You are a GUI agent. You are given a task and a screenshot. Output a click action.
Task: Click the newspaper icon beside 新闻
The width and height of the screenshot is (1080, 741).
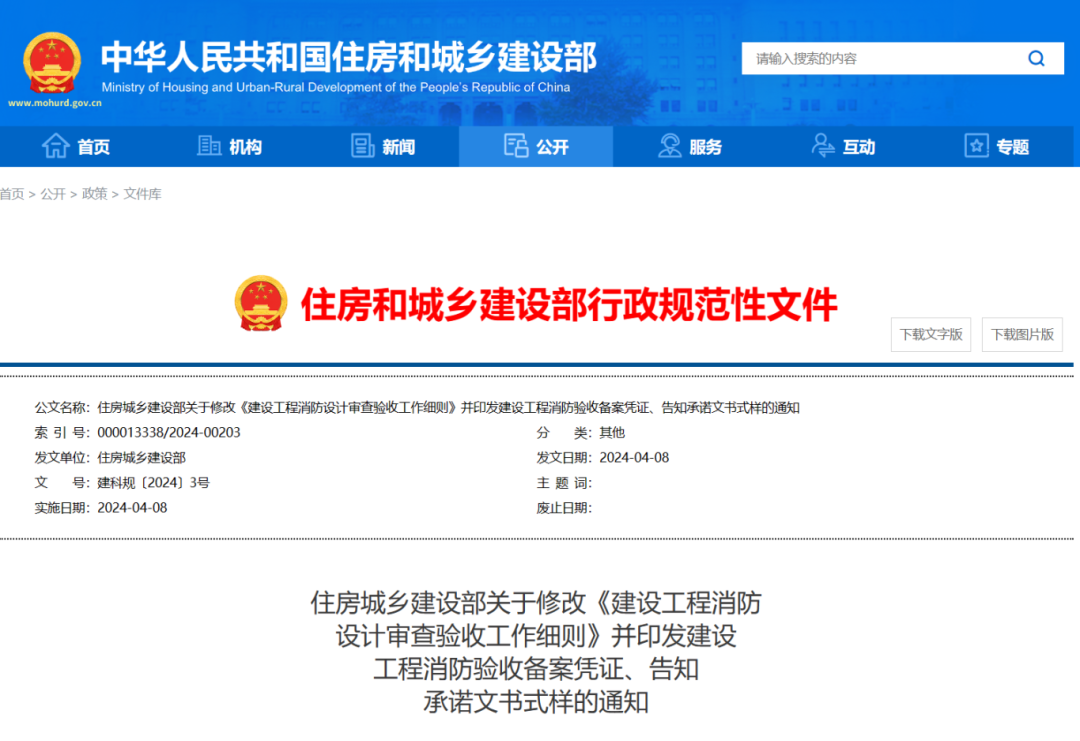pos(362,146)
